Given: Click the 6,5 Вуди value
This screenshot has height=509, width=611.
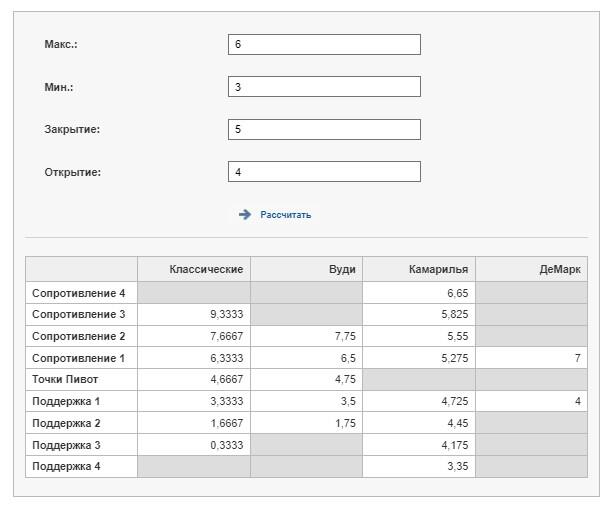Looking at the screenshot, I should (348, 358).
